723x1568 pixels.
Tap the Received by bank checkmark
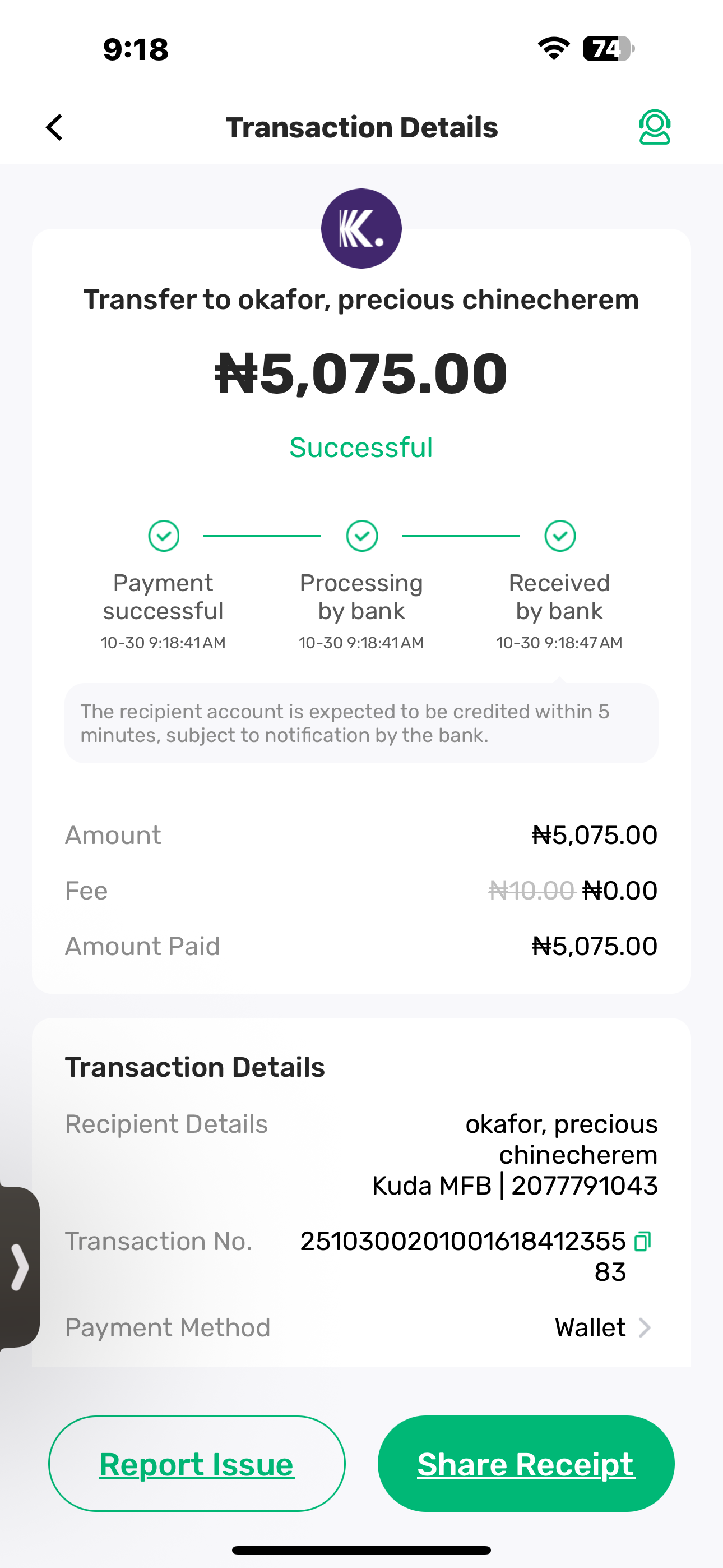560,536
